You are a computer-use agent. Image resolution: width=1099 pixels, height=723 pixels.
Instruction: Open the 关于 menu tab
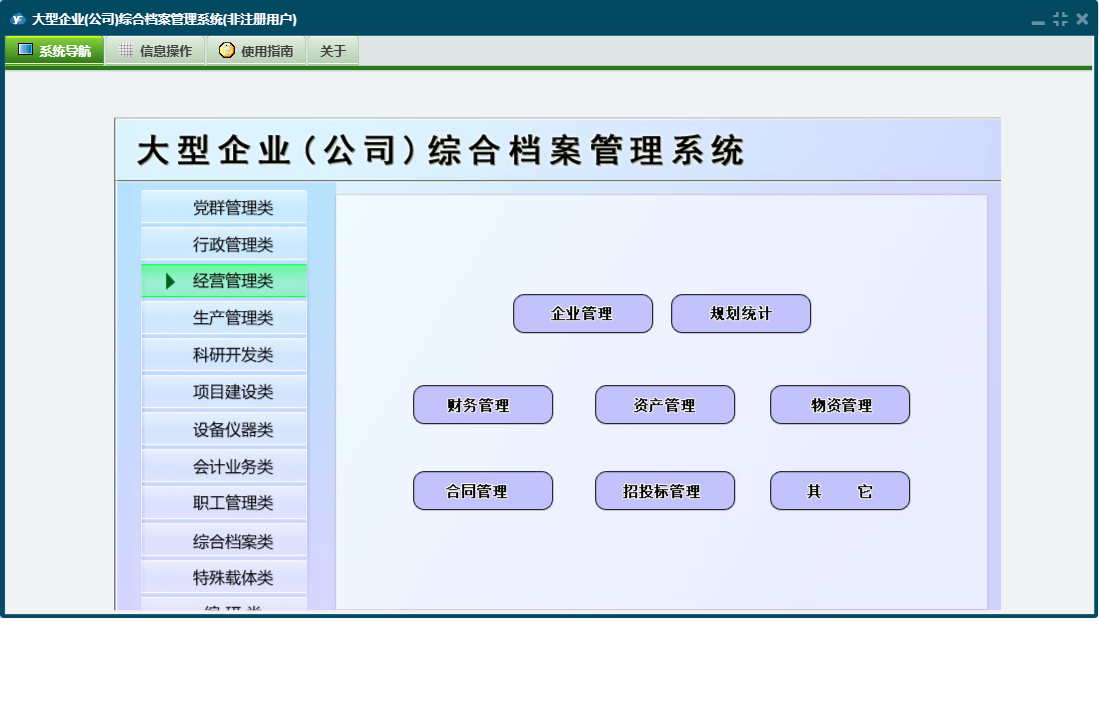pos(333,50)
